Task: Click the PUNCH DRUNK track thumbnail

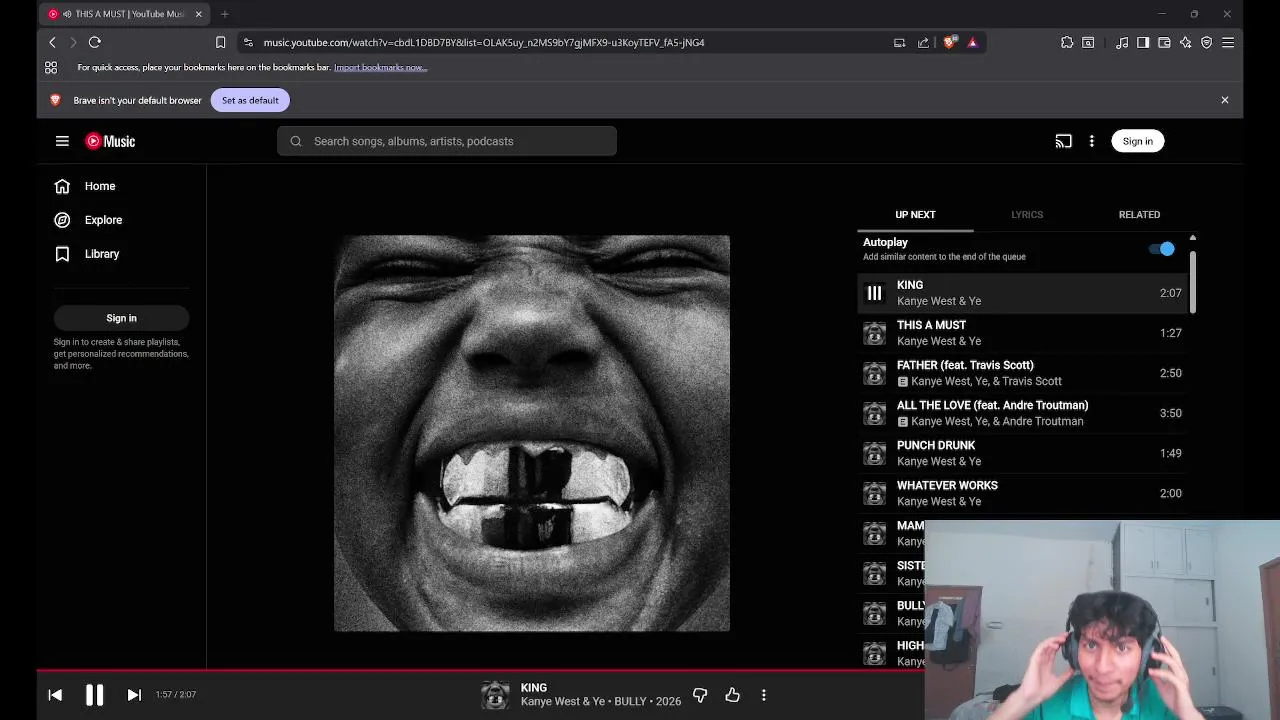Action: [874, 453]
